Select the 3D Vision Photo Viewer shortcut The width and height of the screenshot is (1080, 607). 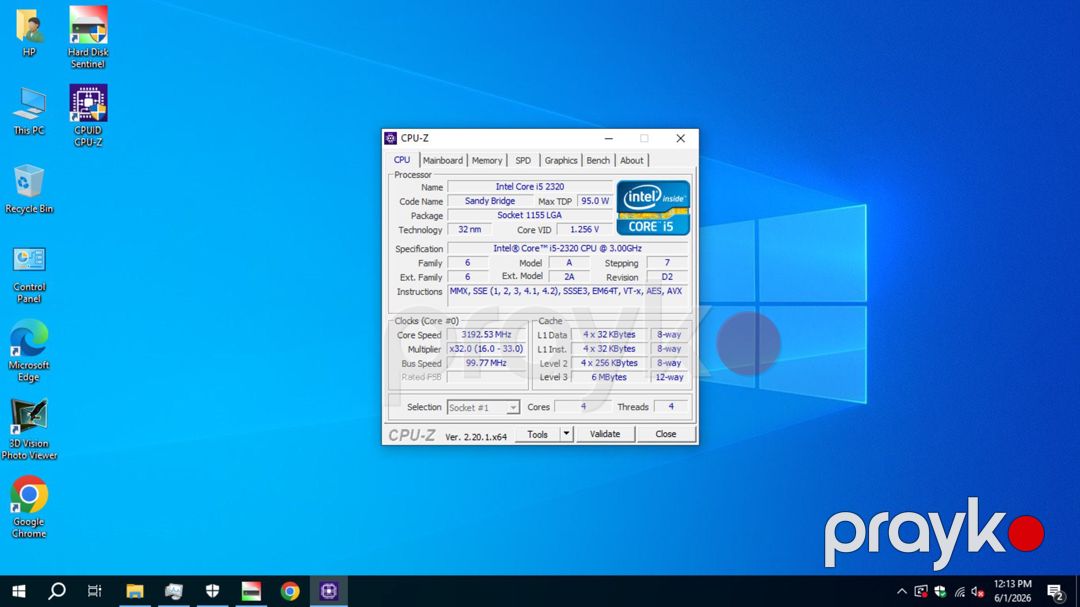[29, 430]
